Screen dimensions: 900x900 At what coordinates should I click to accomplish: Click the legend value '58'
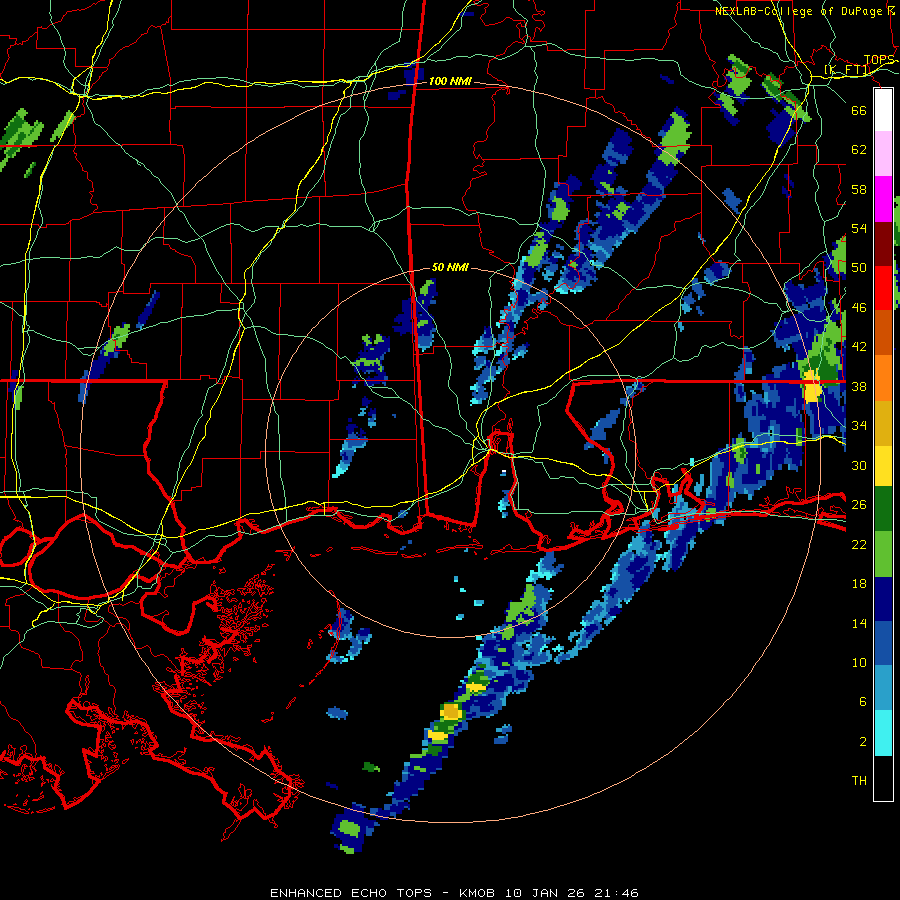coord(859,189)
